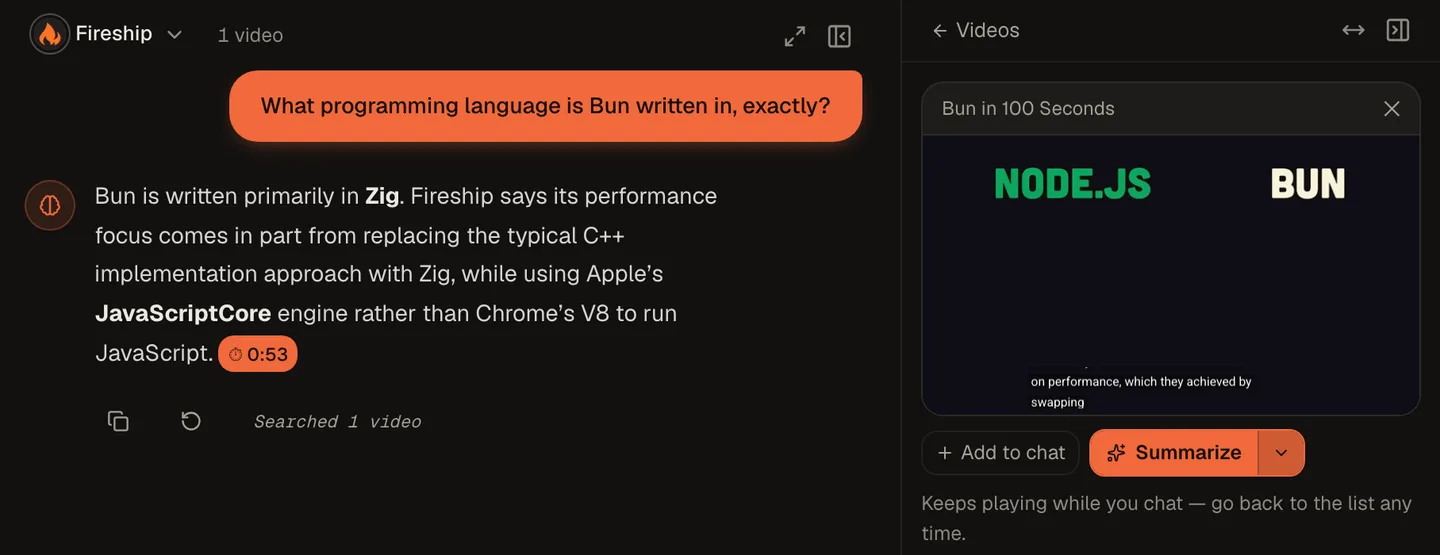
Task: Toggle video panel width arrows
Action: (1353, 30)
